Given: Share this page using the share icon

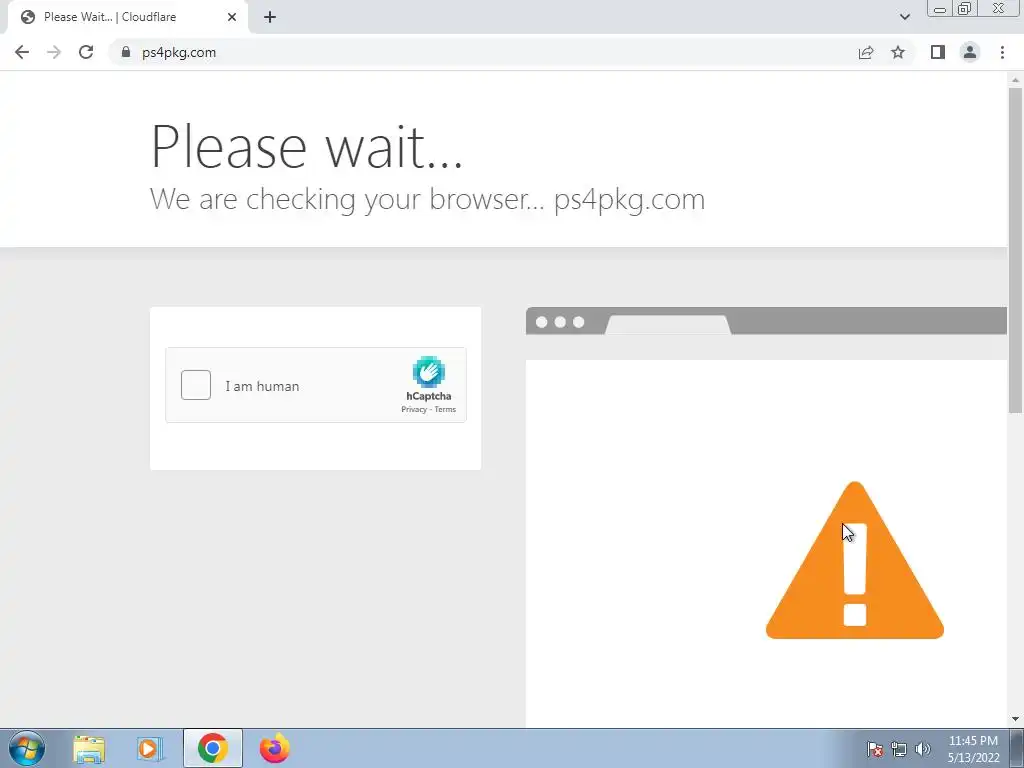Looking at the screenshot, I should pyautogui.click(x=866, y=52).
